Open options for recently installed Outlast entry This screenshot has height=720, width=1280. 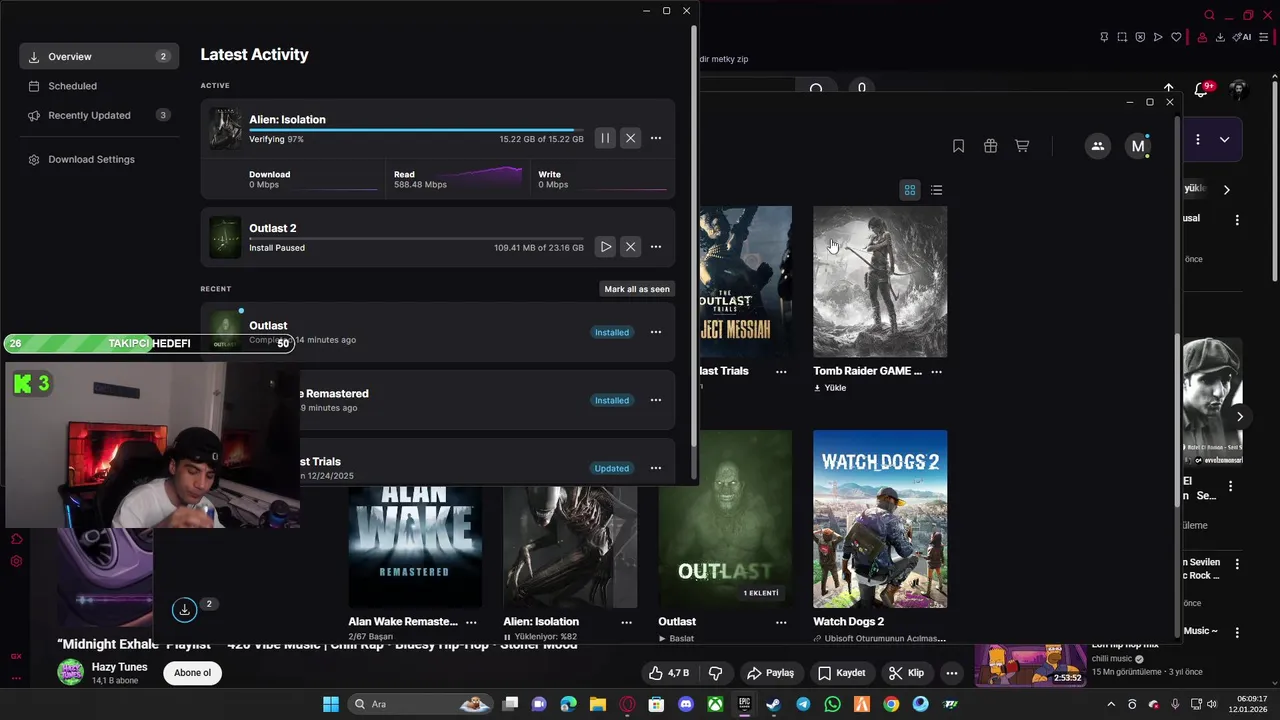click(656, 332)
